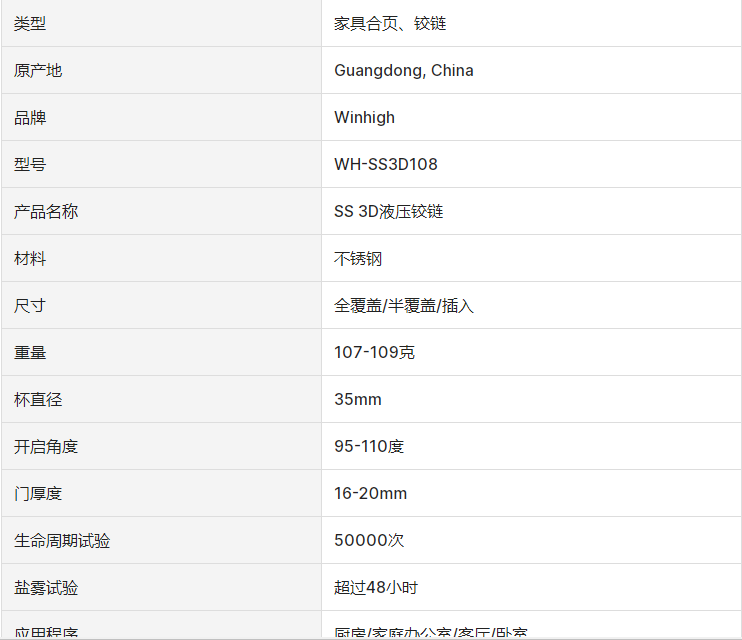
Task: Click the 95-110度 opening angle value
Action: 369,446
